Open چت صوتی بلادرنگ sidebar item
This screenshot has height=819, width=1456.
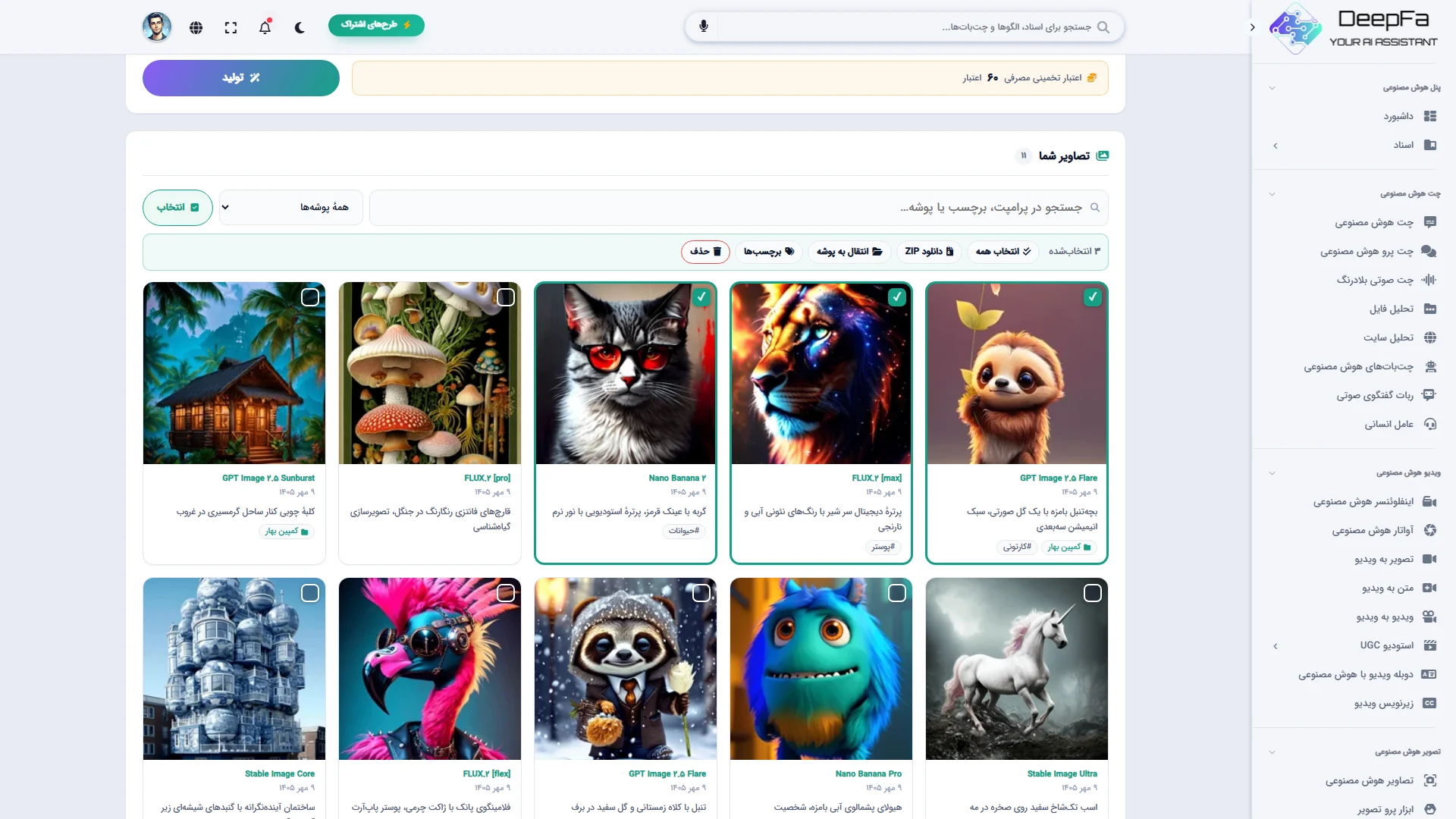point(1385,280)
